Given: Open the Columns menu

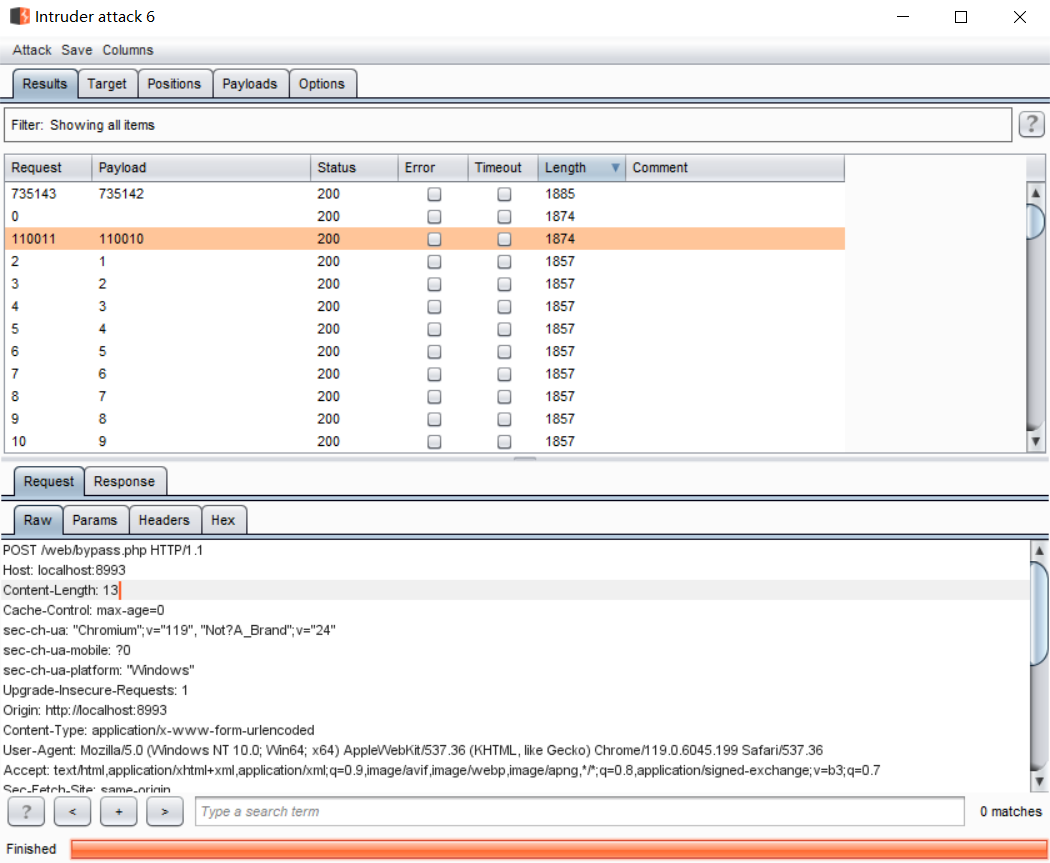Looking at the screenshot, I should coord(128,50).
